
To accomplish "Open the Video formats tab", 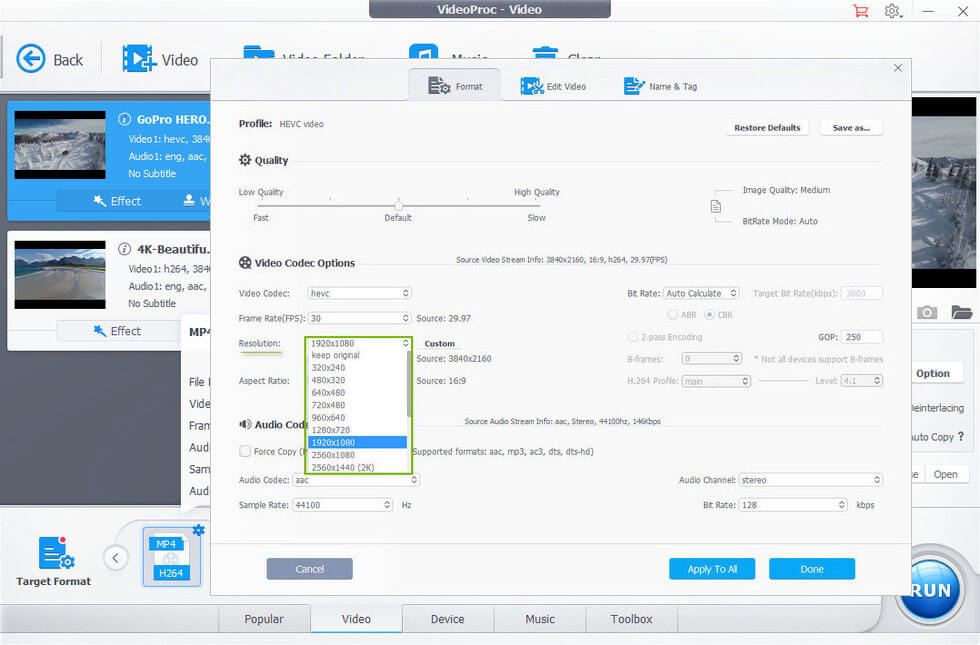I will [x=356, y=619].
